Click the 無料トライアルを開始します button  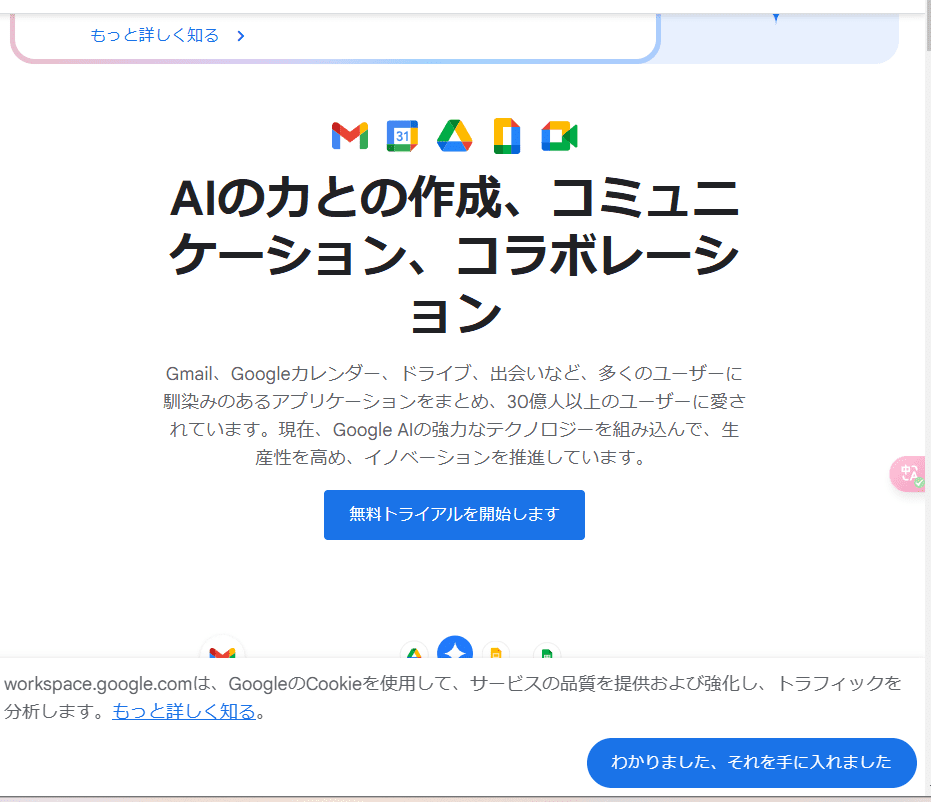click(454, 515)
